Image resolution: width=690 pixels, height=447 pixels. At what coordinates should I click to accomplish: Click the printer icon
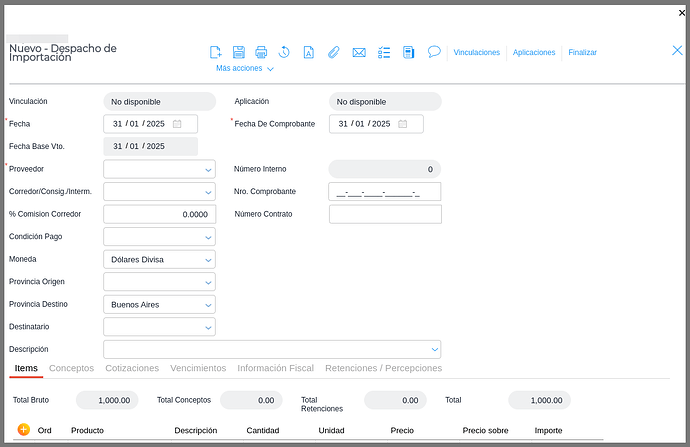[x=261, y=52]
